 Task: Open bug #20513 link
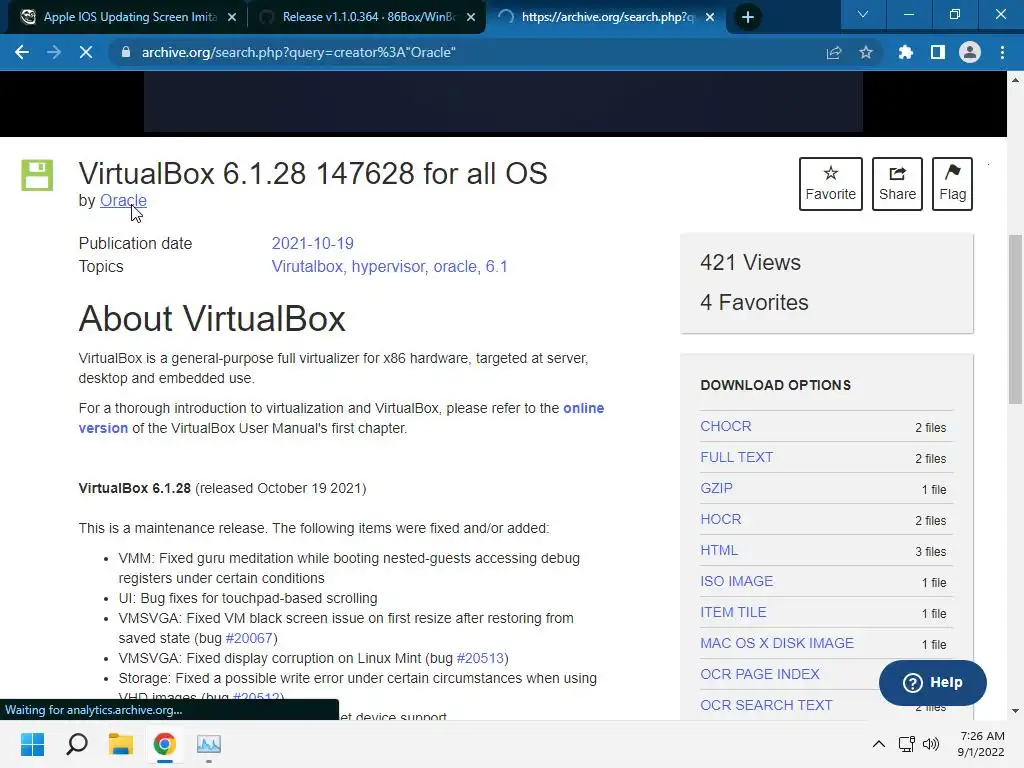[x=480, y=658]
